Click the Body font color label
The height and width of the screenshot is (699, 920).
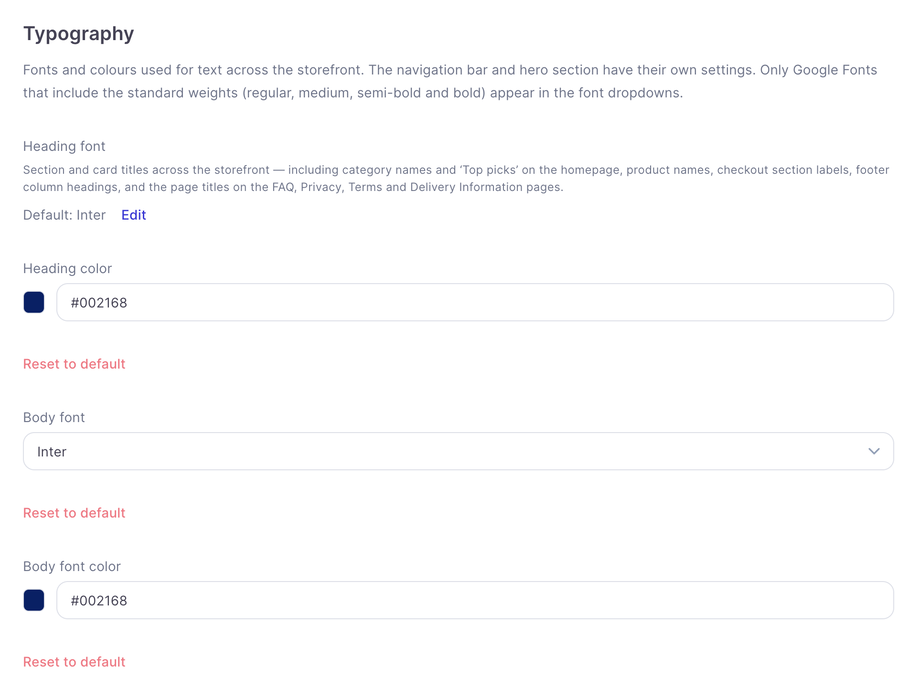pos(72,566)
